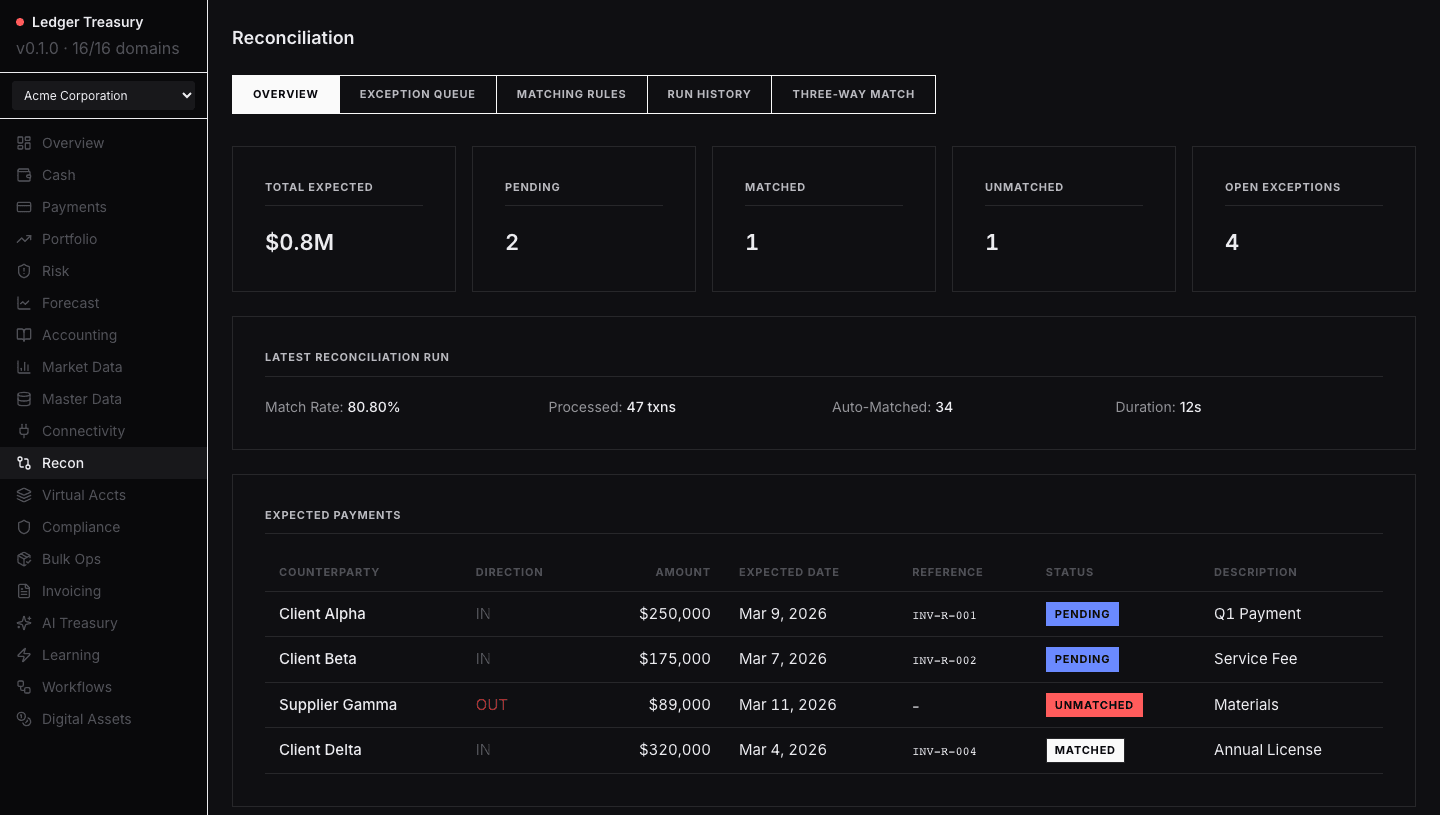Select the Three-Way Match tab
The image size is (1440, 815).
tap(853, 94)
